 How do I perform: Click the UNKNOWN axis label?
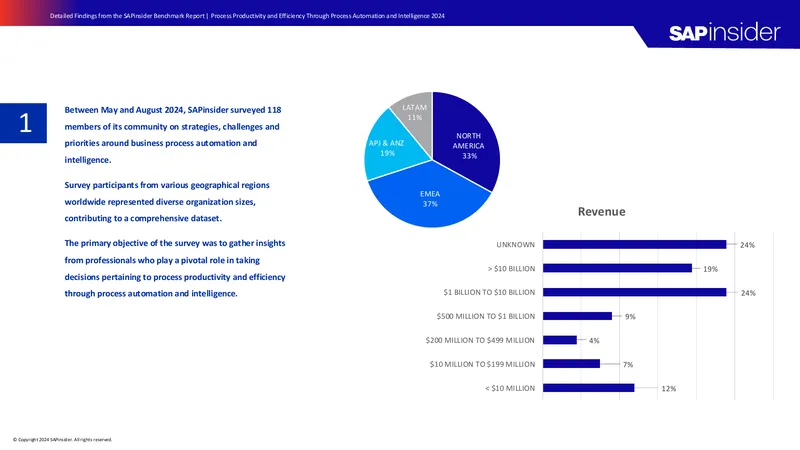point(515,245)
